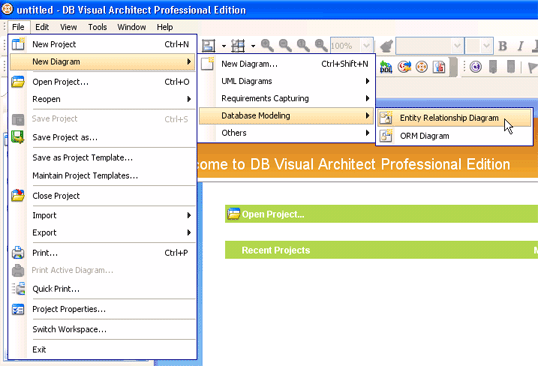Select the New Diagram item in File menu
The image size is (538, 366).
coord(102,62)
